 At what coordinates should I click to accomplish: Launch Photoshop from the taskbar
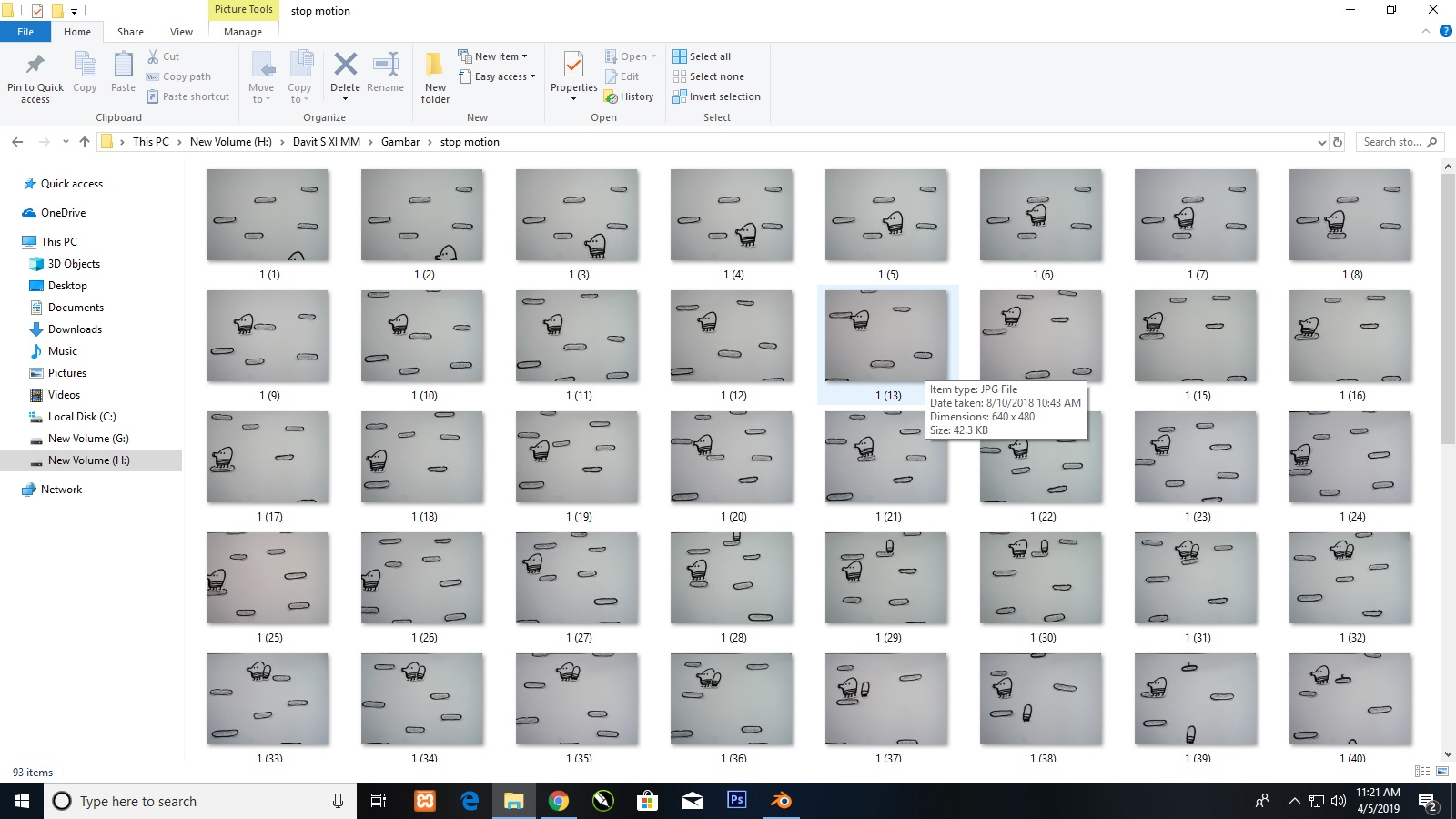[x=737, y=801]
